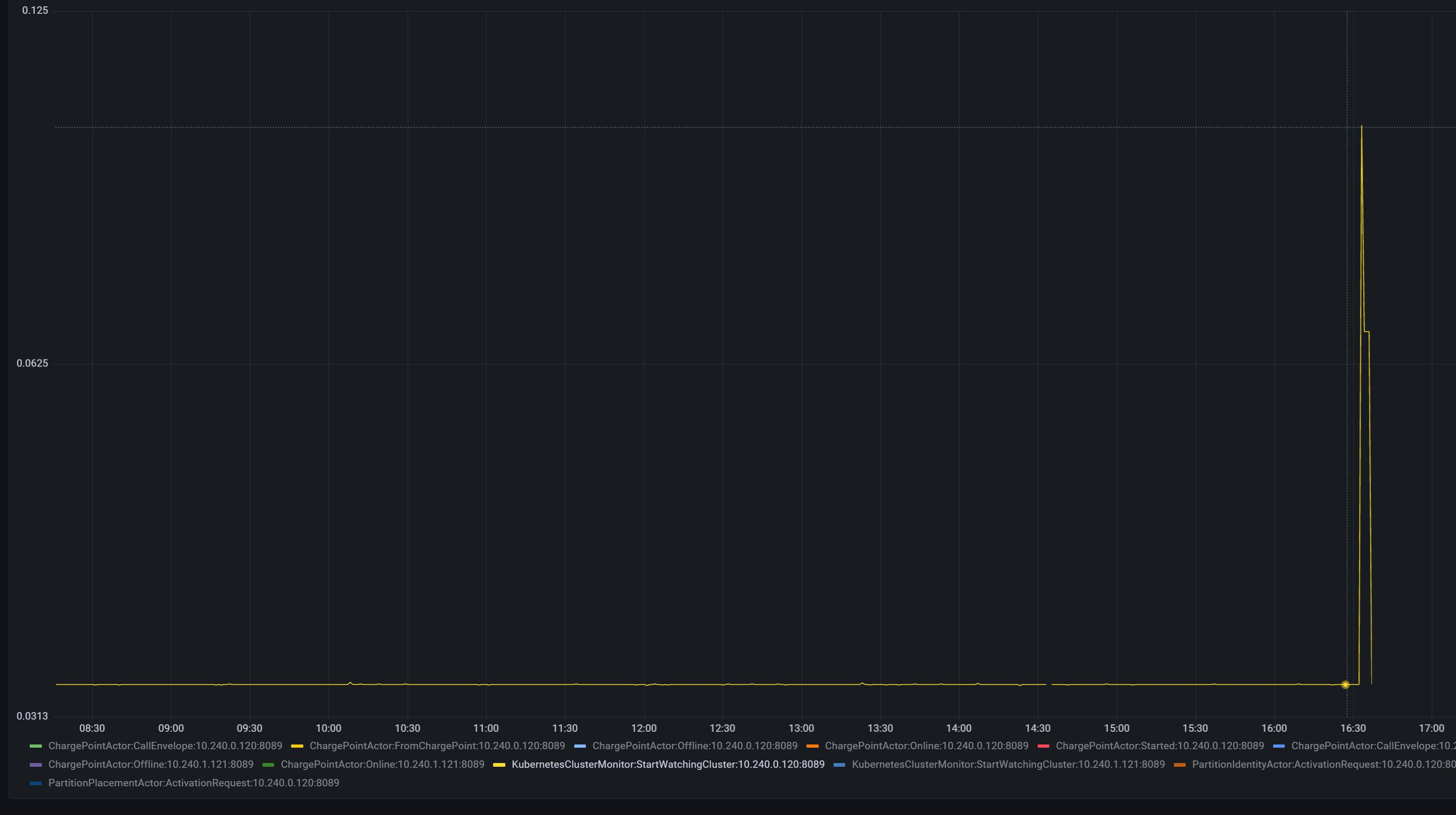
Task: Click the 10:00 time axis label
Action: click(x=328, y=728)
